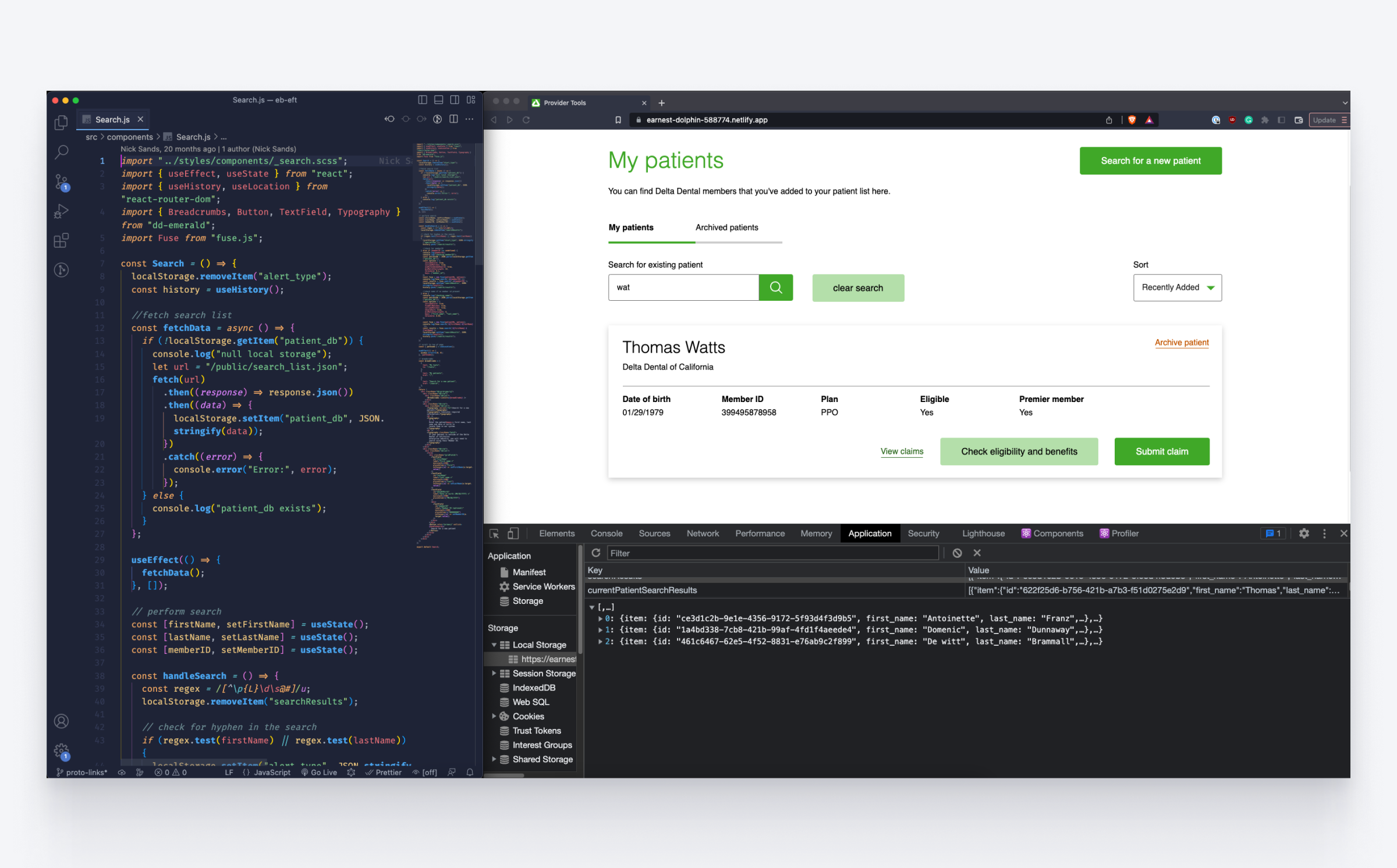Image resolution: width=1397 pixels, height=868 pixels.
Task: Open the Accounts menu in VS Code
Action: tap(61, 721)
